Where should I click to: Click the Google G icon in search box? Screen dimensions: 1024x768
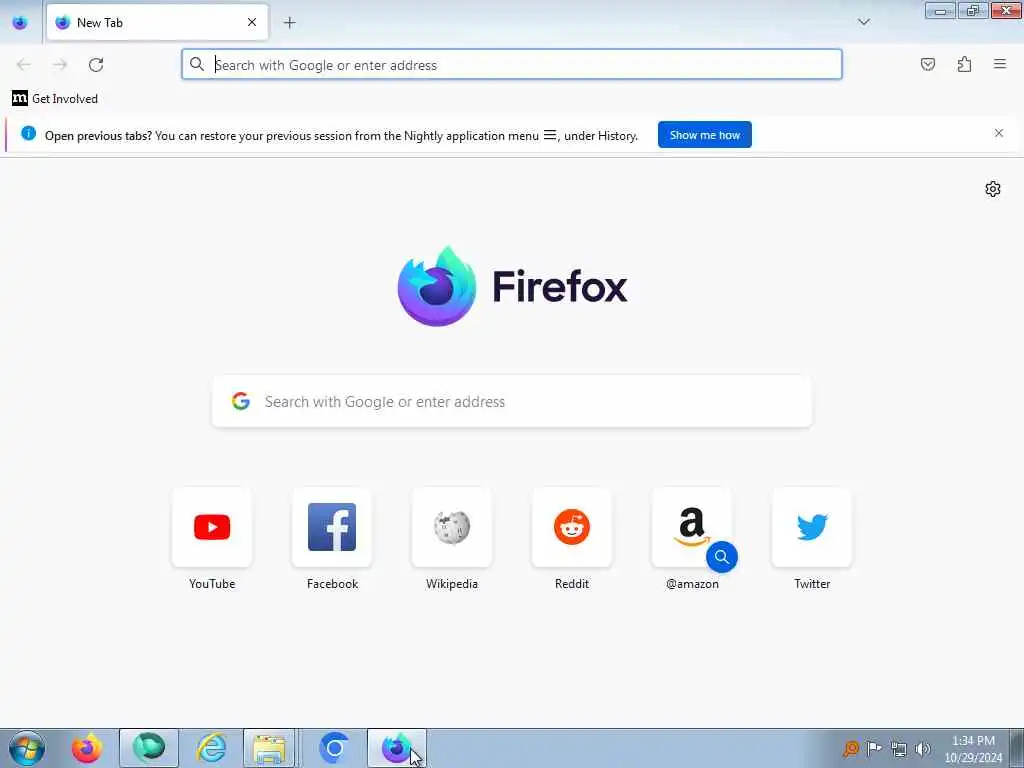[x=240, y=401]
